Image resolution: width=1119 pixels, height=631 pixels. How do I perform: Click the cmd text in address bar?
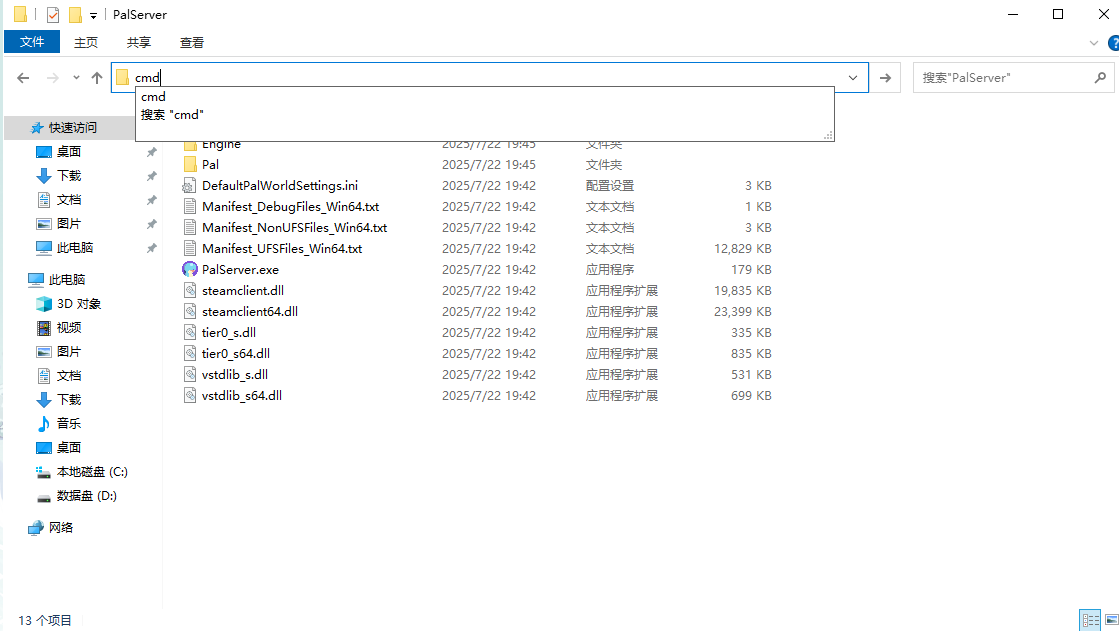point(147,78)
